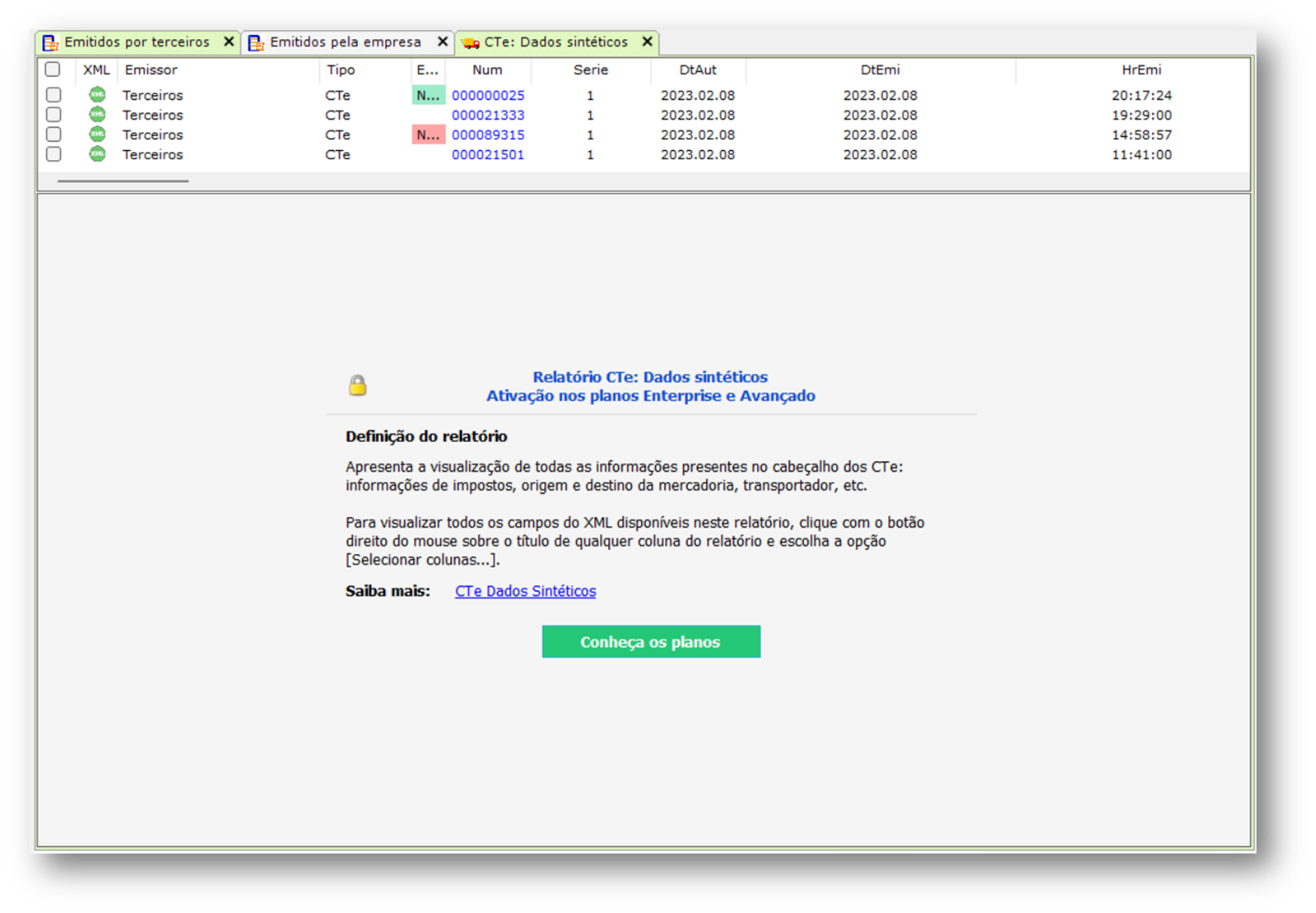Check the row with number 000021333
The height and width of the screenshot is (913, 1316).
coord(54,115)
